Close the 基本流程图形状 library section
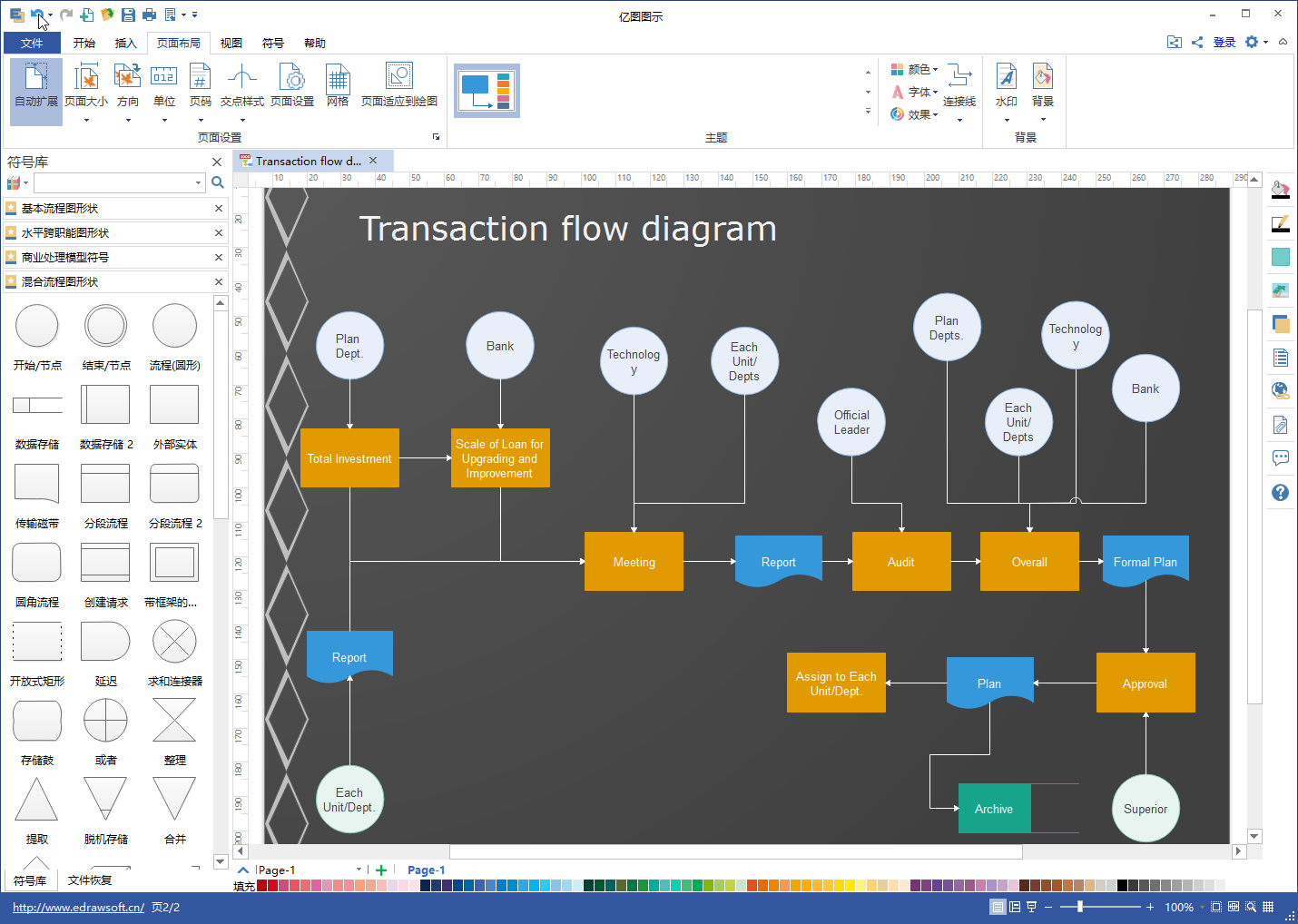The width and height of the screenshot is (1298, 924). pyautogui.click(x=219, y=209)
